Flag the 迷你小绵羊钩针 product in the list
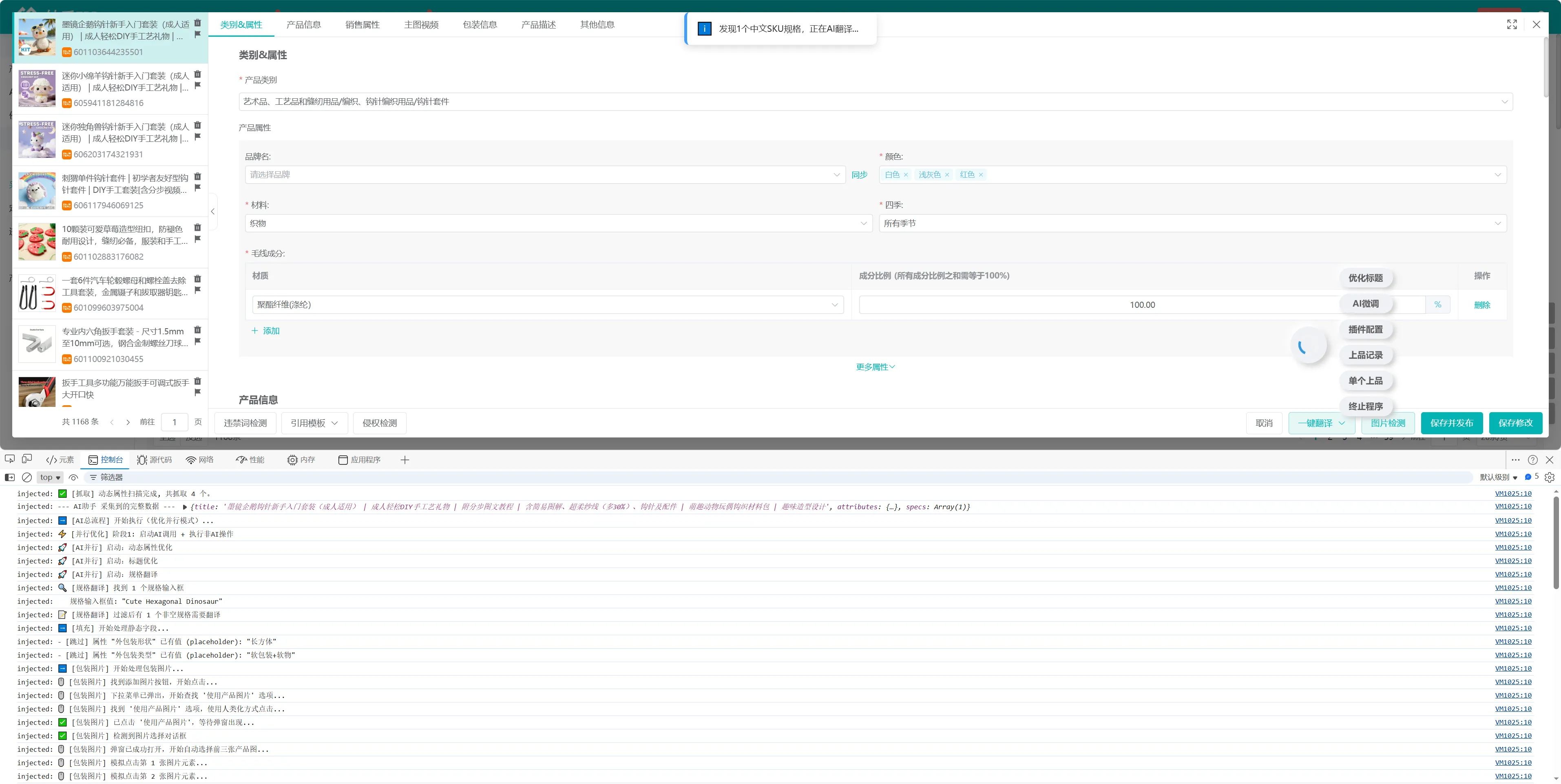This screenshot has height=784, width=1561. point(197,86)
